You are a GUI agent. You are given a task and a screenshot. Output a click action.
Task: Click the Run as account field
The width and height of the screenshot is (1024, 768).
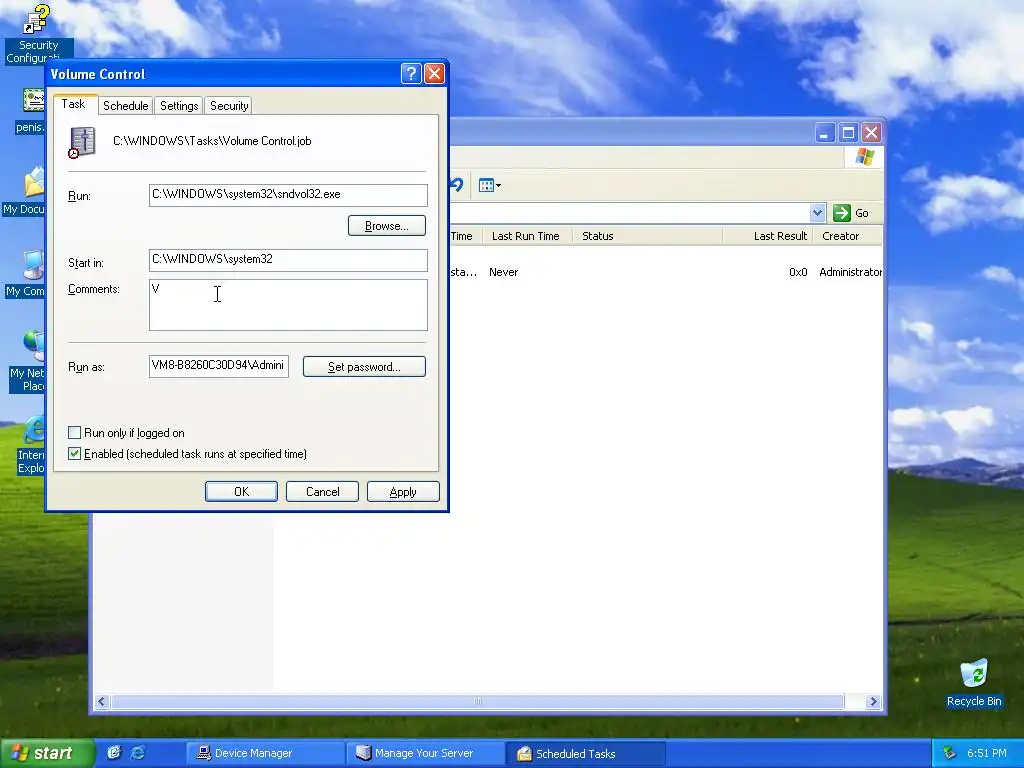tap(219, 366)
